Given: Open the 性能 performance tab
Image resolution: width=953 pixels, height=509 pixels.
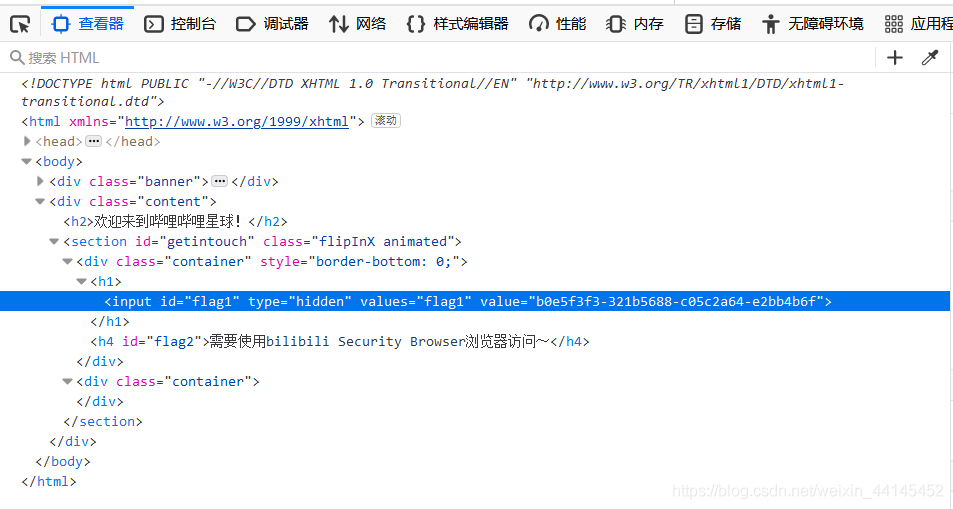Looking at the screenshot, I should coord(558,24).
